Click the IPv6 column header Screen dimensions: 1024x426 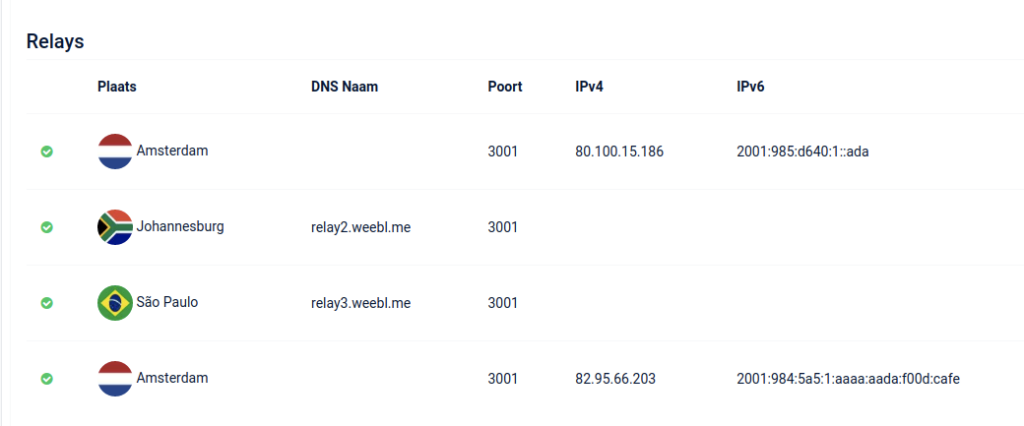pos(750,87)
